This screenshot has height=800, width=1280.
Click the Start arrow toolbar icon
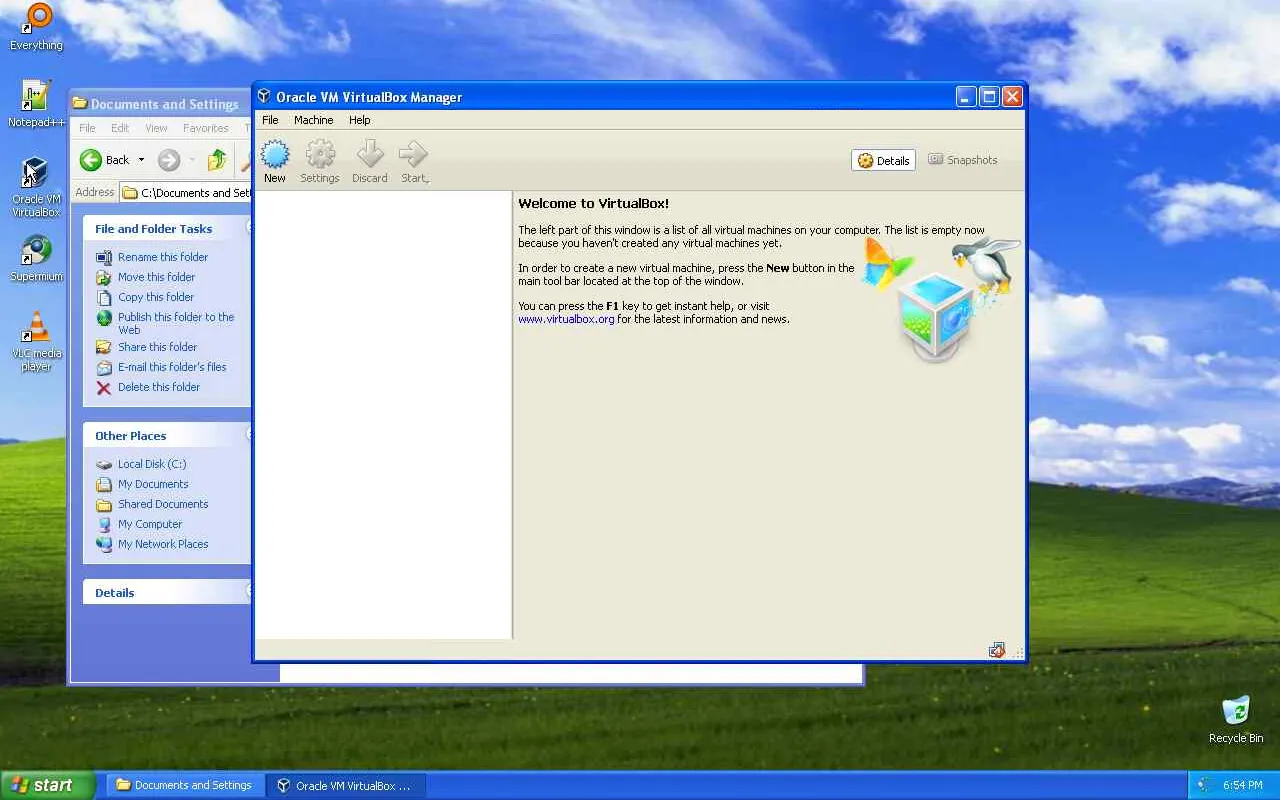pos(414,161)
